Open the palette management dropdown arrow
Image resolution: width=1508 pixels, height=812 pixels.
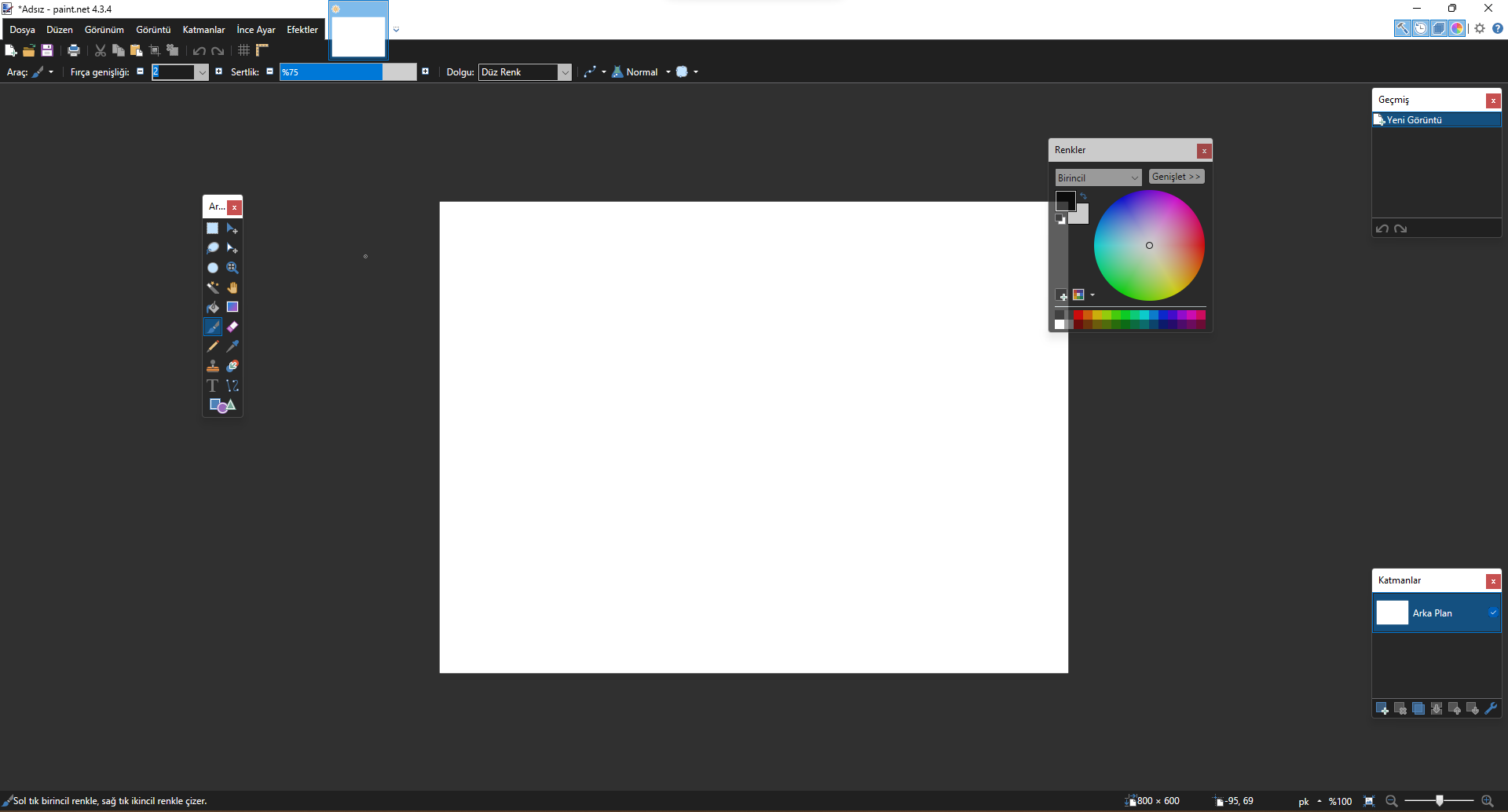[1093, 294]
